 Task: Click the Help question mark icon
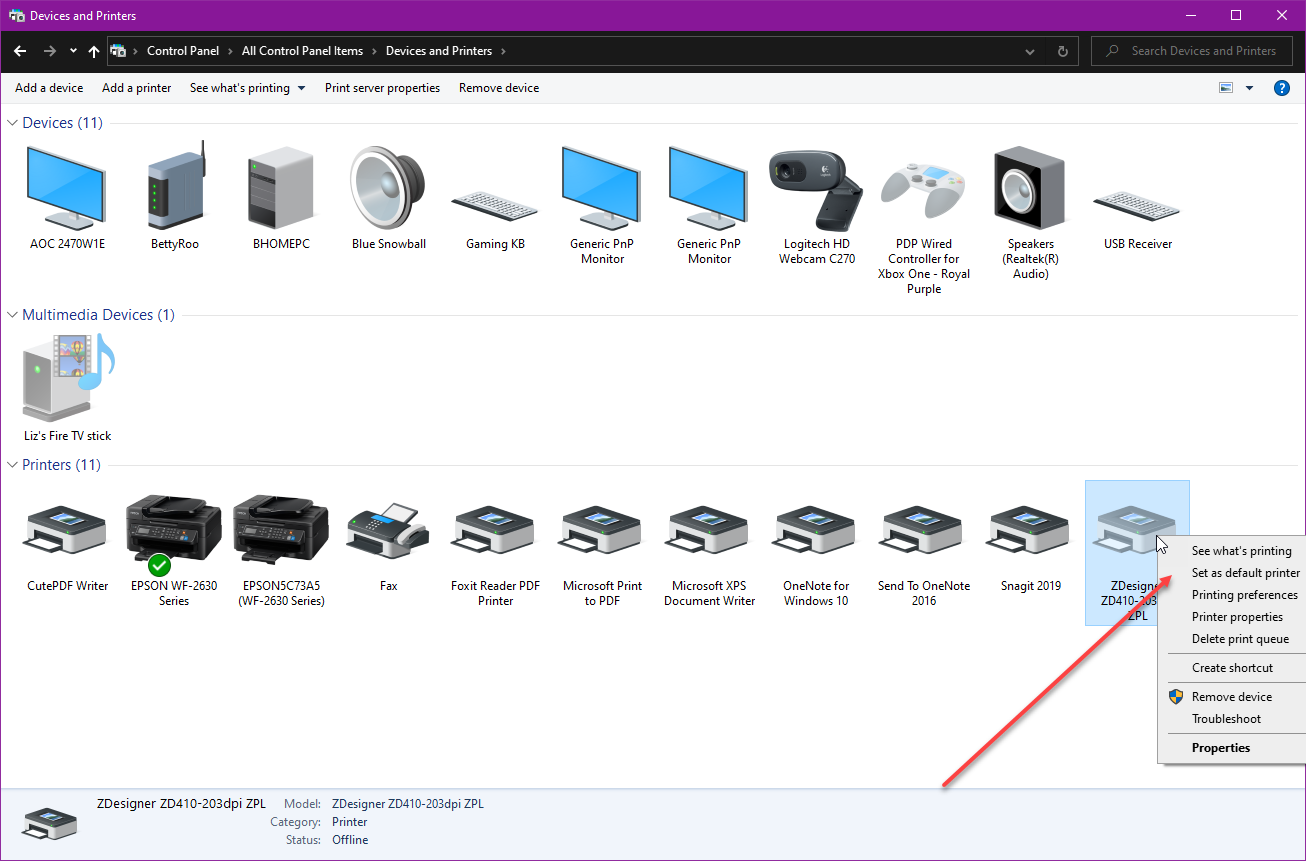pyautogui.click(x=1281, y=88)
